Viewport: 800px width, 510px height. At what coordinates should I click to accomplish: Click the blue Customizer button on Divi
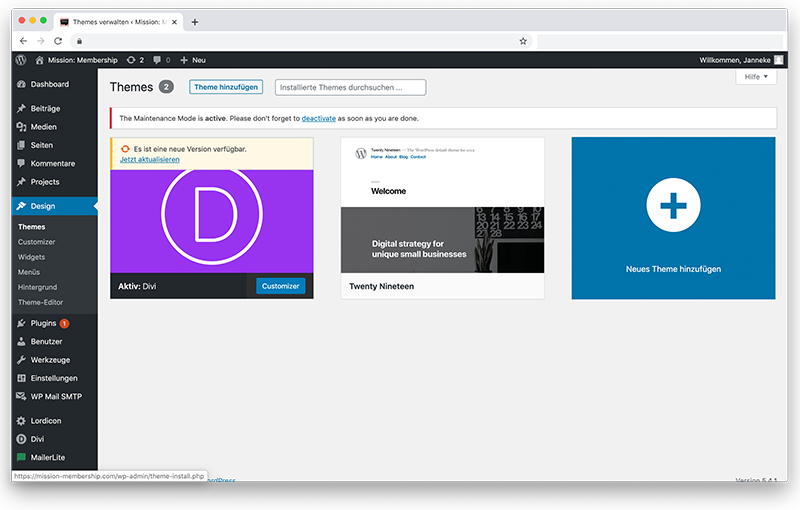pyautogui.click(x=281, y=286)
